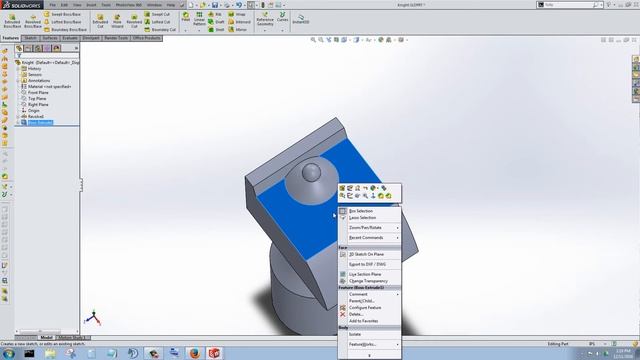Choose Parent/Child... in the context menu
640x360 pixels.
(369, 301)
